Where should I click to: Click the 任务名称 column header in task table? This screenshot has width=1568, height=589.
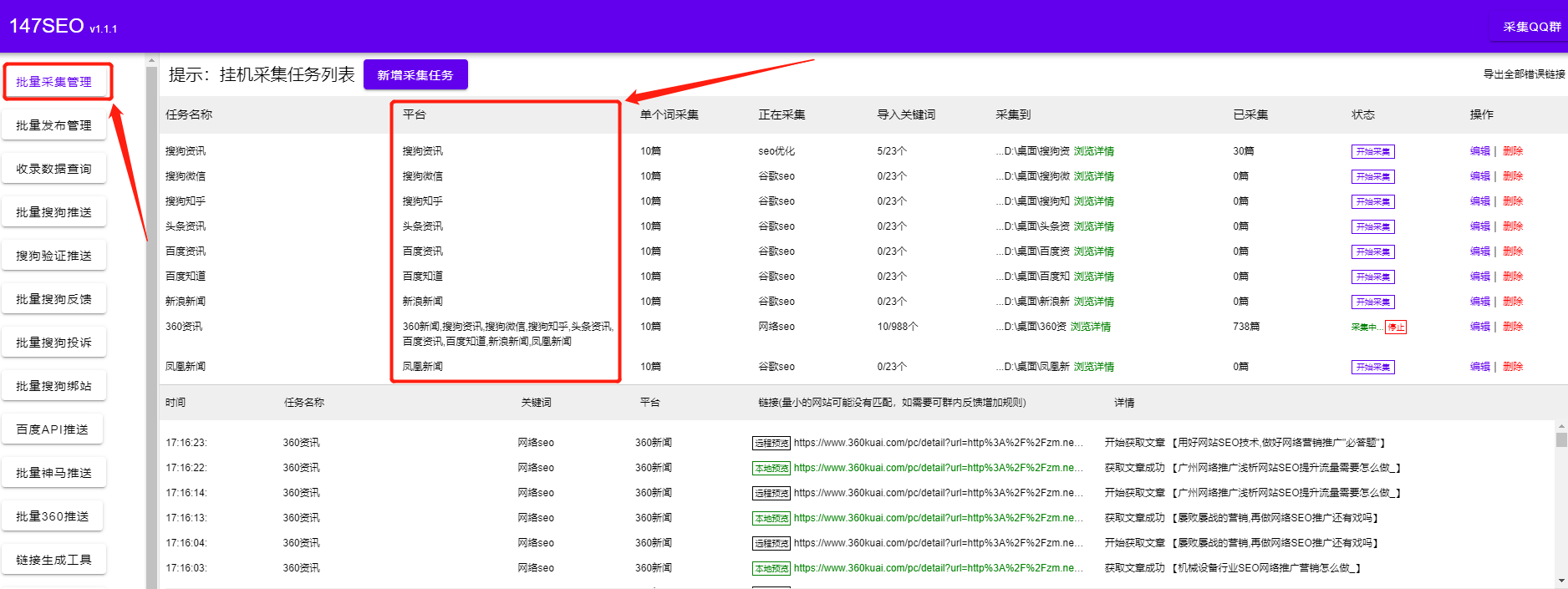click(x=189, y=114)
